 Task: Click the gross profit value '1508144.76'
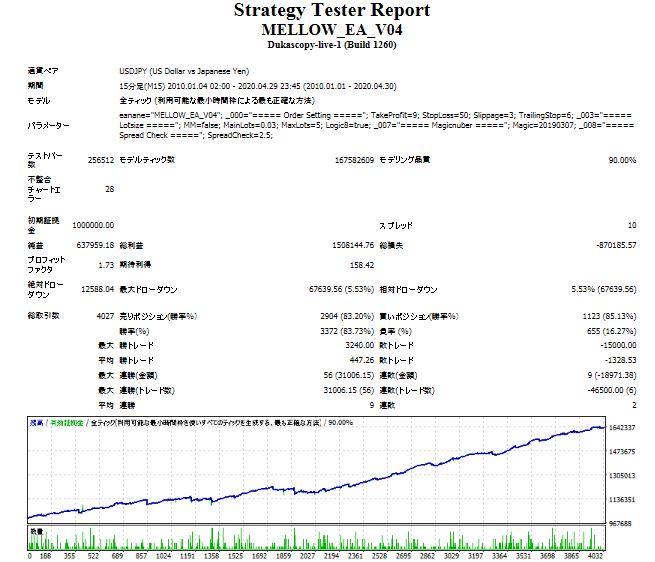(x=353, y=245)
